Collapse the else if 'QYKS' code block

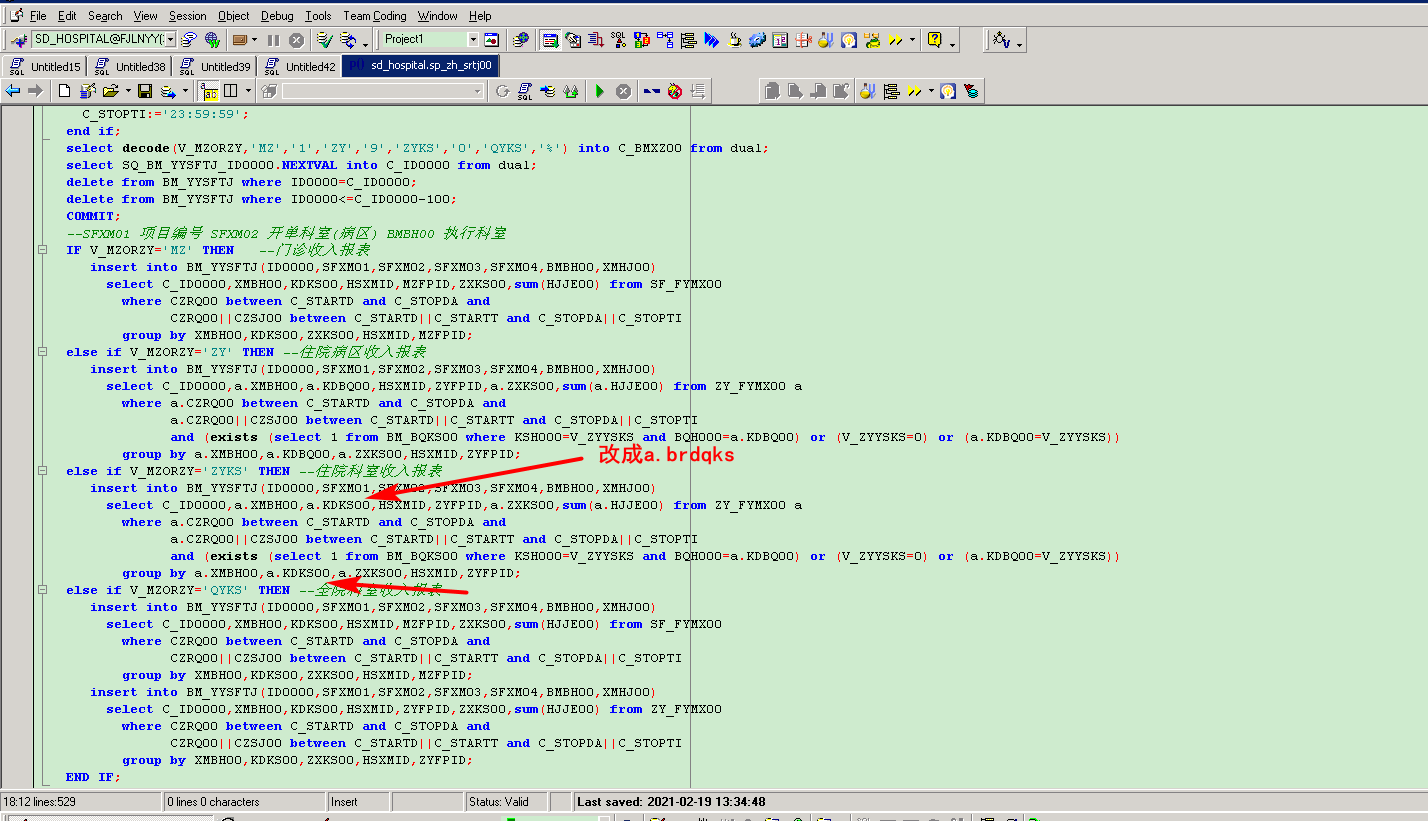click(42, 590)
